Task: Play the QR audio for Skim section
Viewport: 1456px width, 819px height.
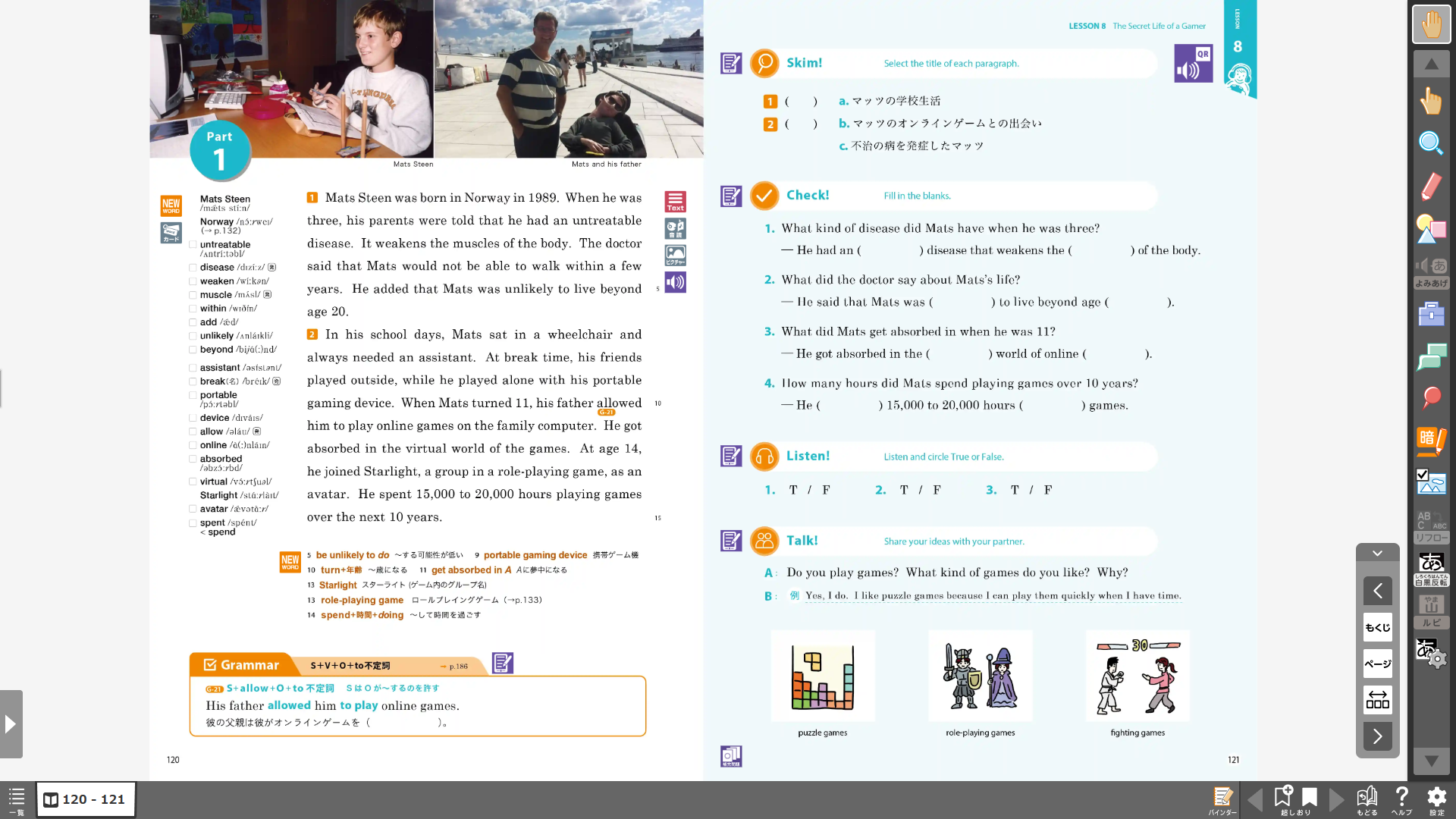Action: pos(1193,63)
